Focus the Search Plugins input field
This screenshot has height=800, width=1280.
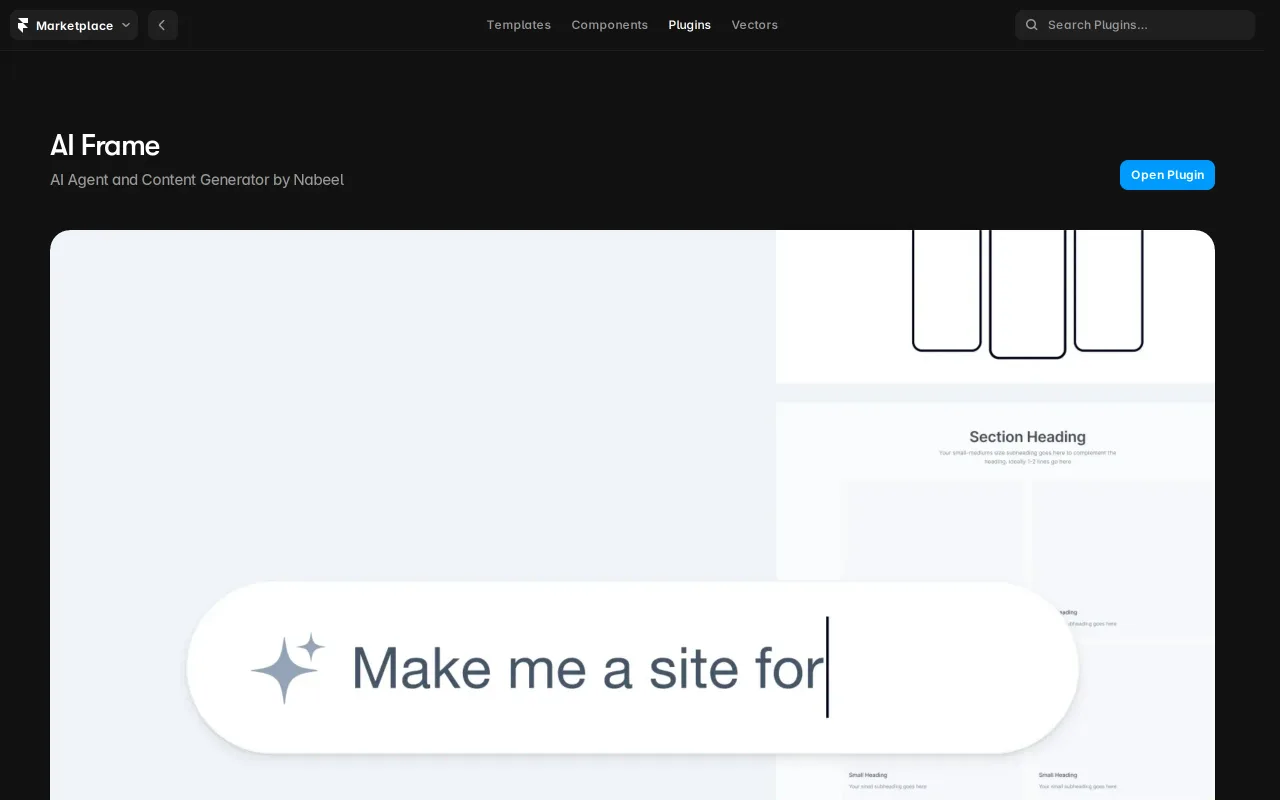pyautogui.click(x=1135, y=25)
